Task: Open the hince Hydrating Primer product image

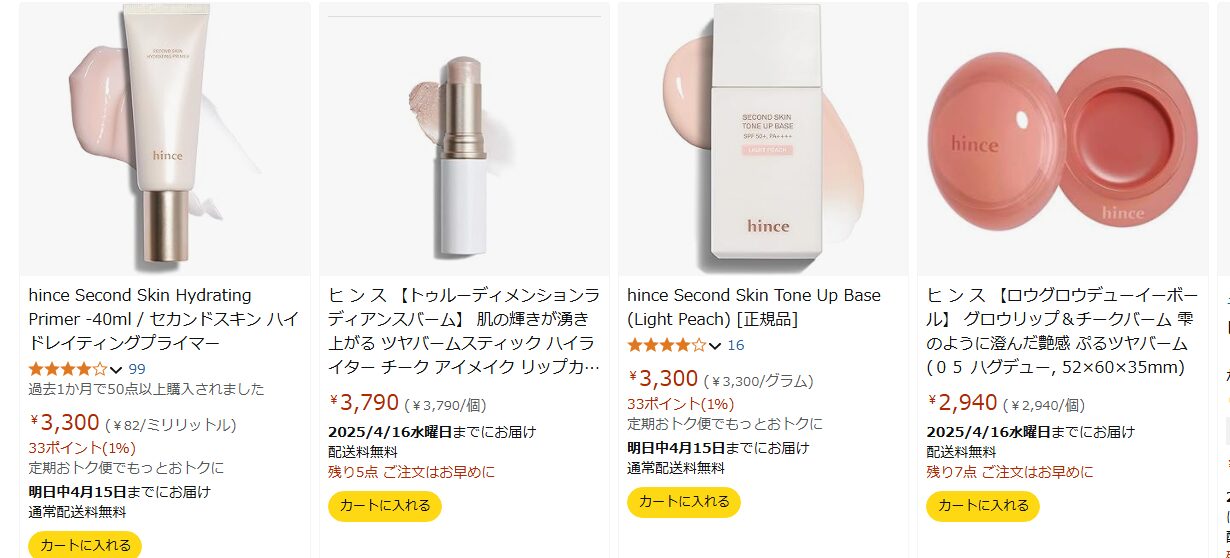Action: point(165,138)
